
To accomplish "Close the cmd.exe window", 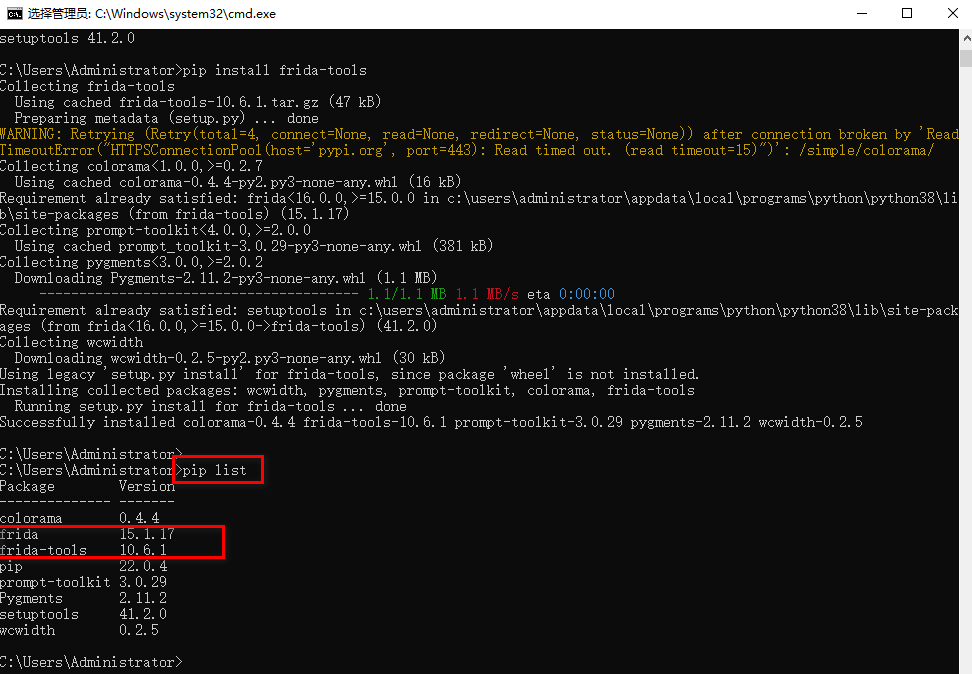I will point(949,14).
